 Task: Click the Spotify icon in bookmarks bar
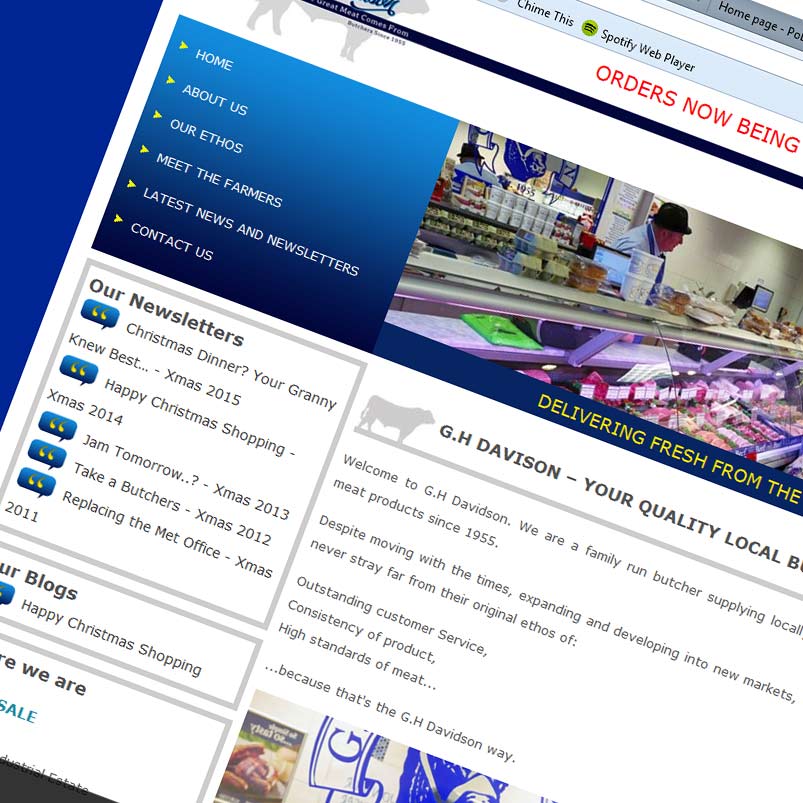pyautogui.click(x=589, y=28)
